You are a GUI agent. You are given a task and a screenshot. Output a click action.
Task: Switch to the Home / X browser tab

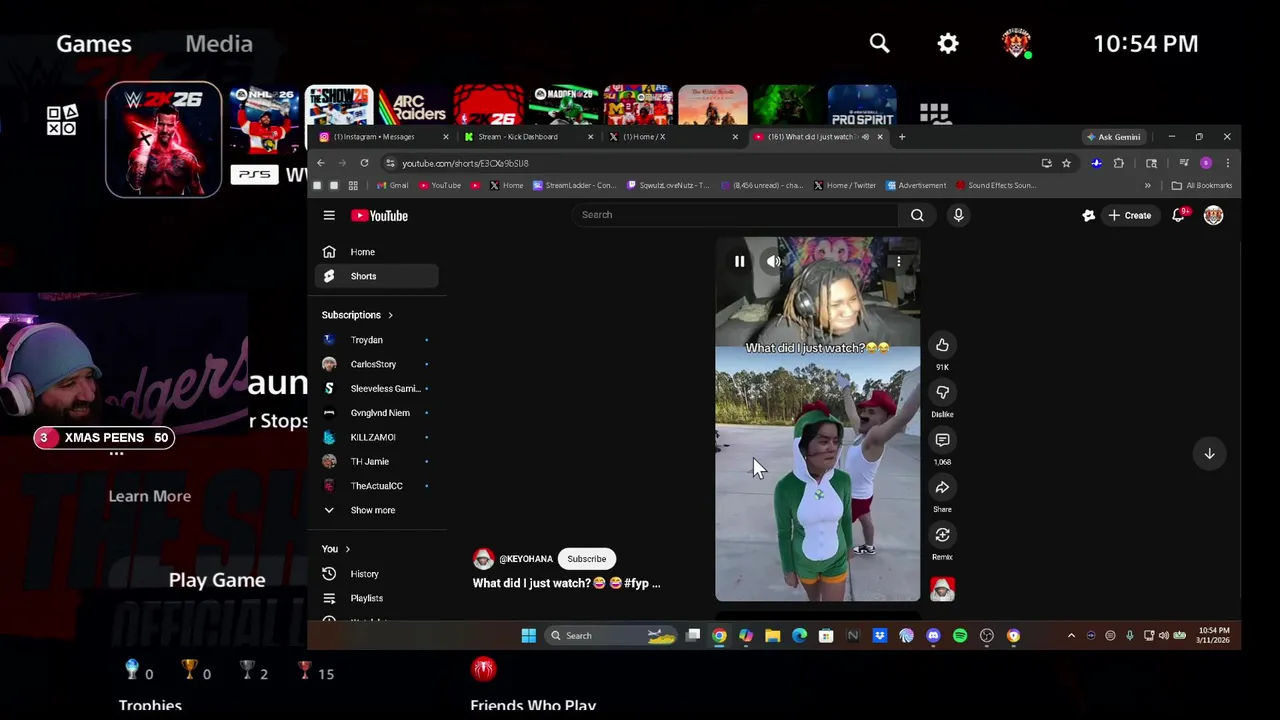click(x=672, y=137)
